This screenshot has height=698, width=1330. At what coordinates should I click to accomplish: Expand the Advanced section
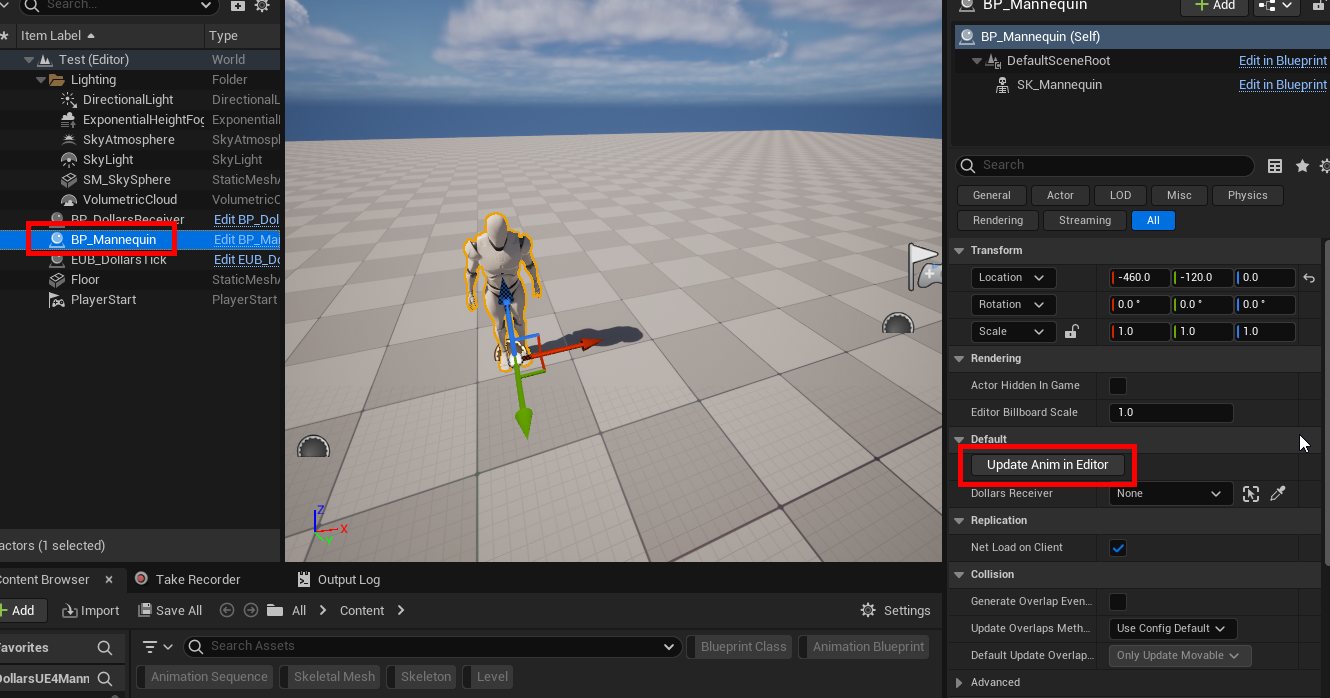pos(960,682)
